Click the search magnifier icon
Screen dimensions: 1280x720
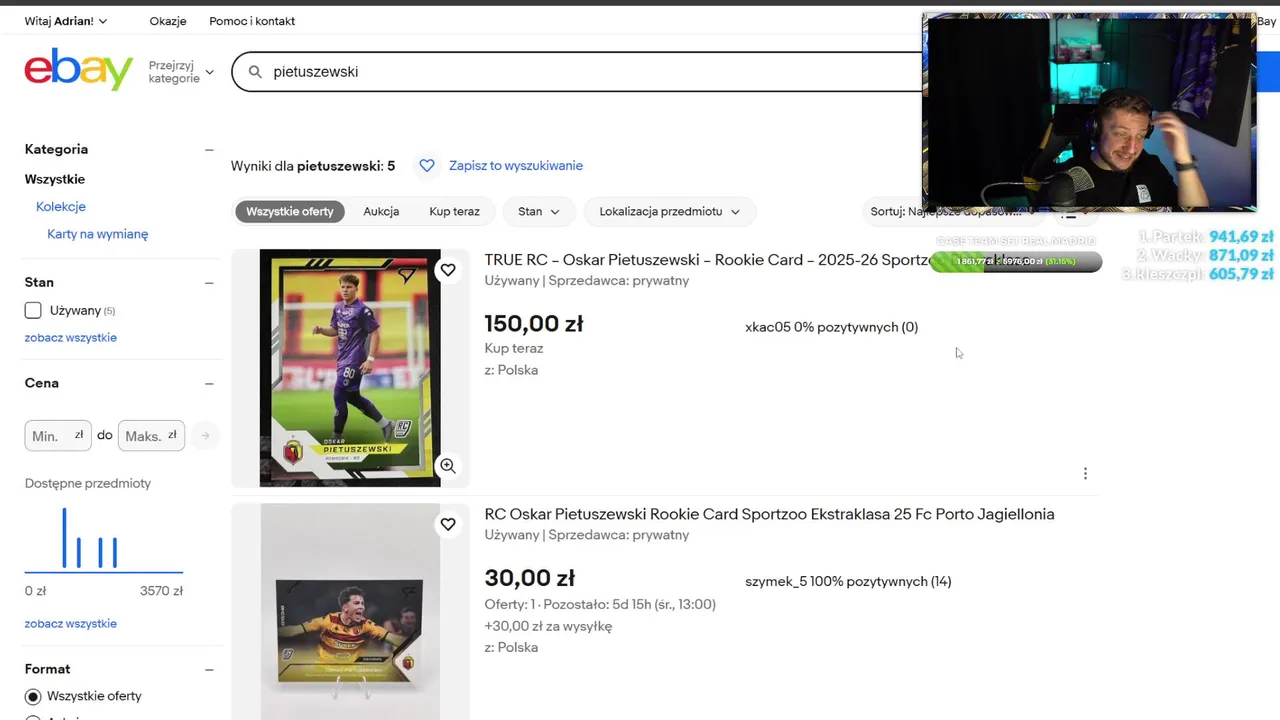(x=255, y=72)
